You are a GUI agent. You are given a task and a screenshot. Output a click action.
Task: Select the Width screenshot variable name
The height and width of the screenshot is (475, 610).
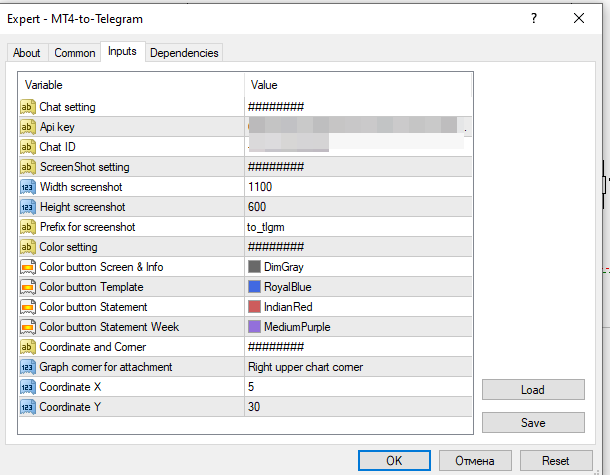[x=81, y=187]
